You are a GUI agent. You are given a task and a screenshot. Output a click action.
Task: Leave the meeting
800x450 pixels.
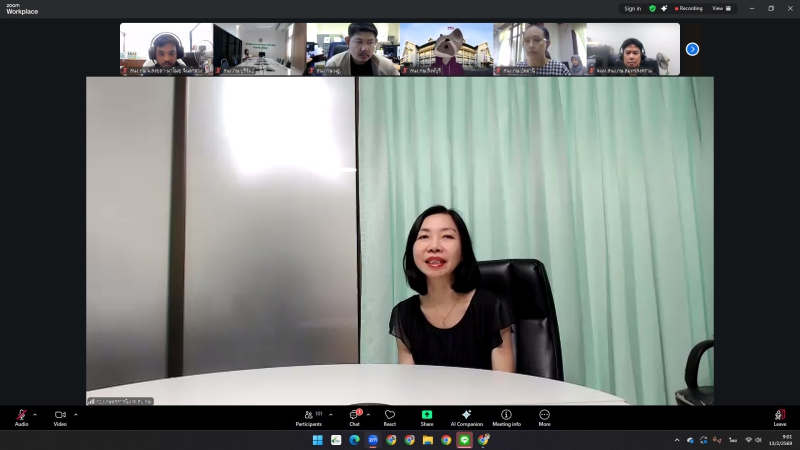[779, 416]
